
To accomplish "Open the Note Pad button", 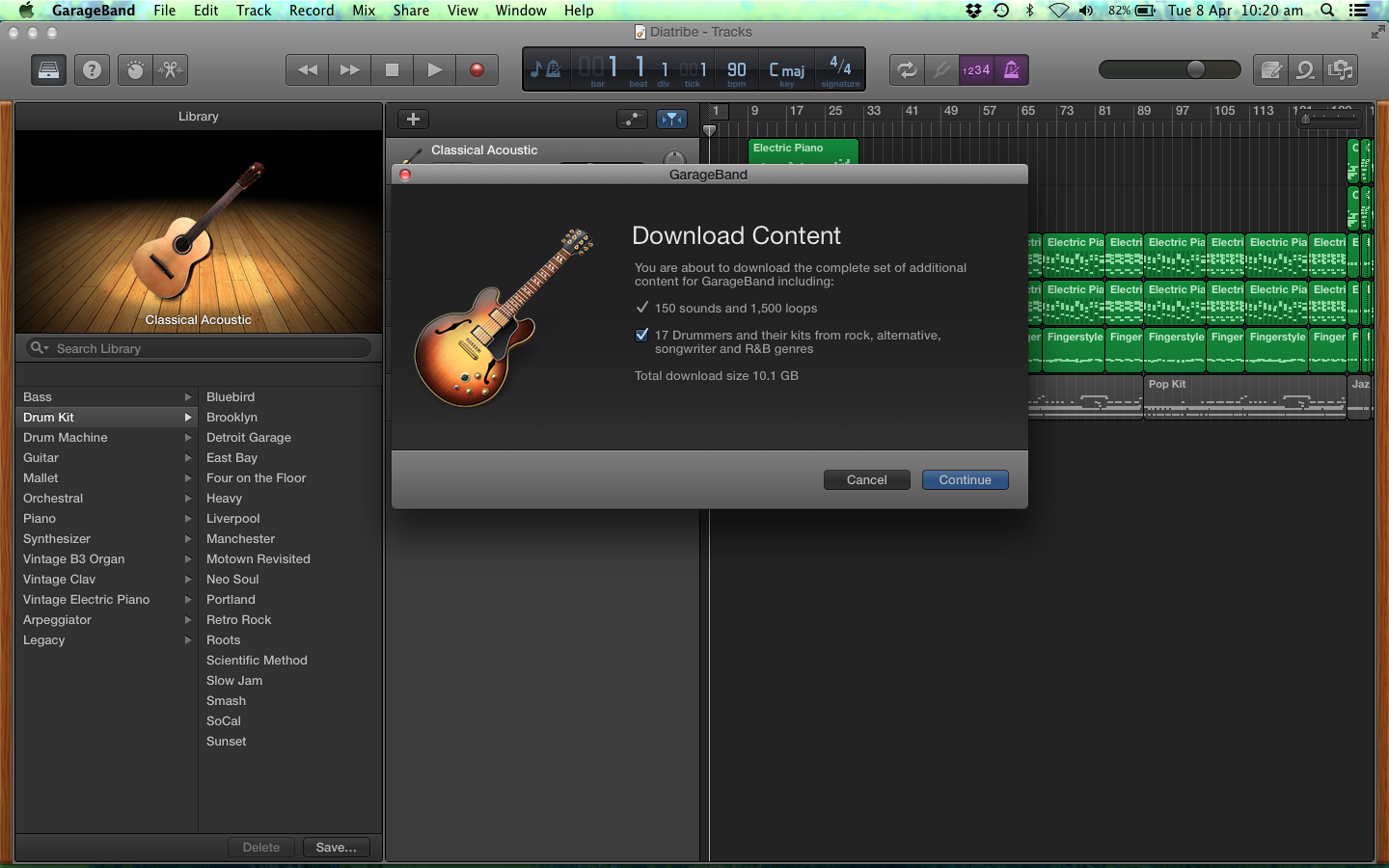I will pyautogui.click(x=1271, y=70).
